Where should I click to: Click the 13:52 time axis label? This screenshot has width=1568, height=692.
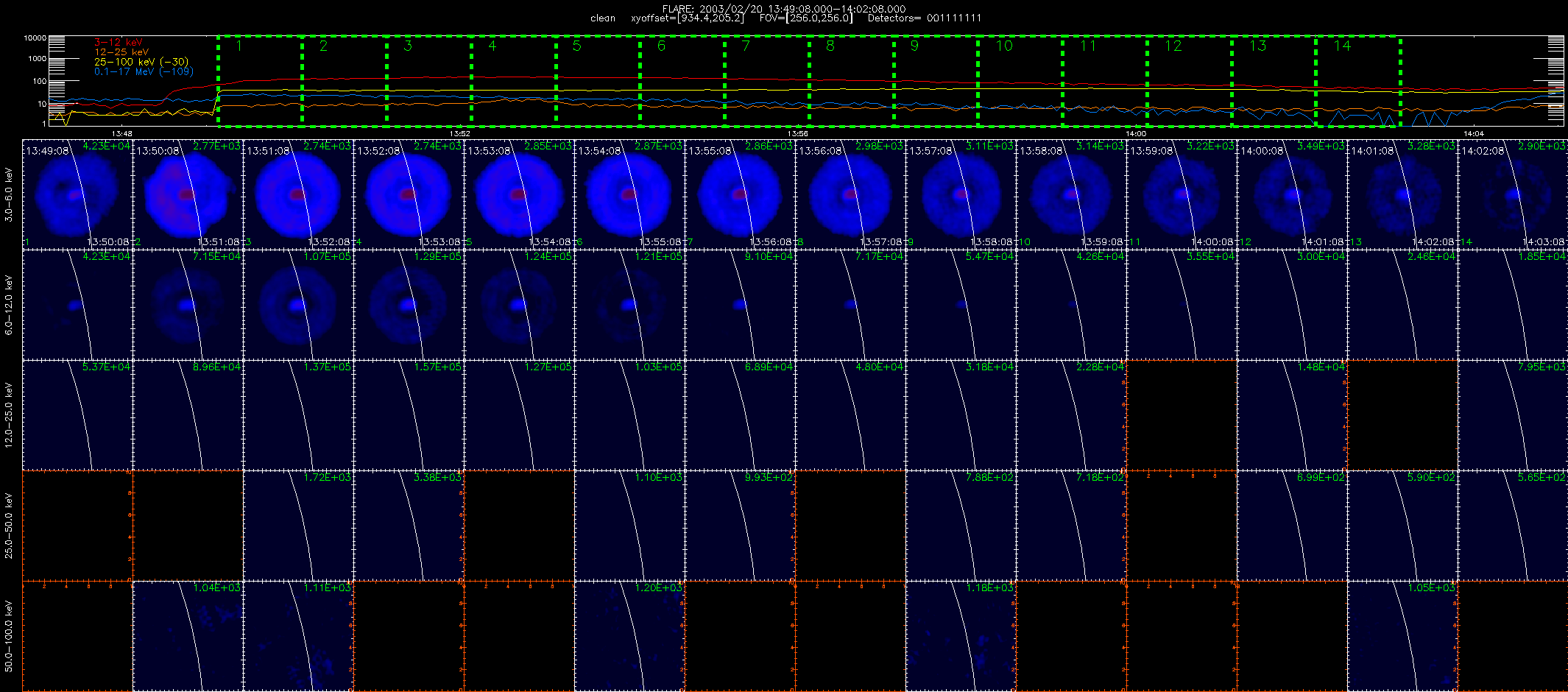459,133
